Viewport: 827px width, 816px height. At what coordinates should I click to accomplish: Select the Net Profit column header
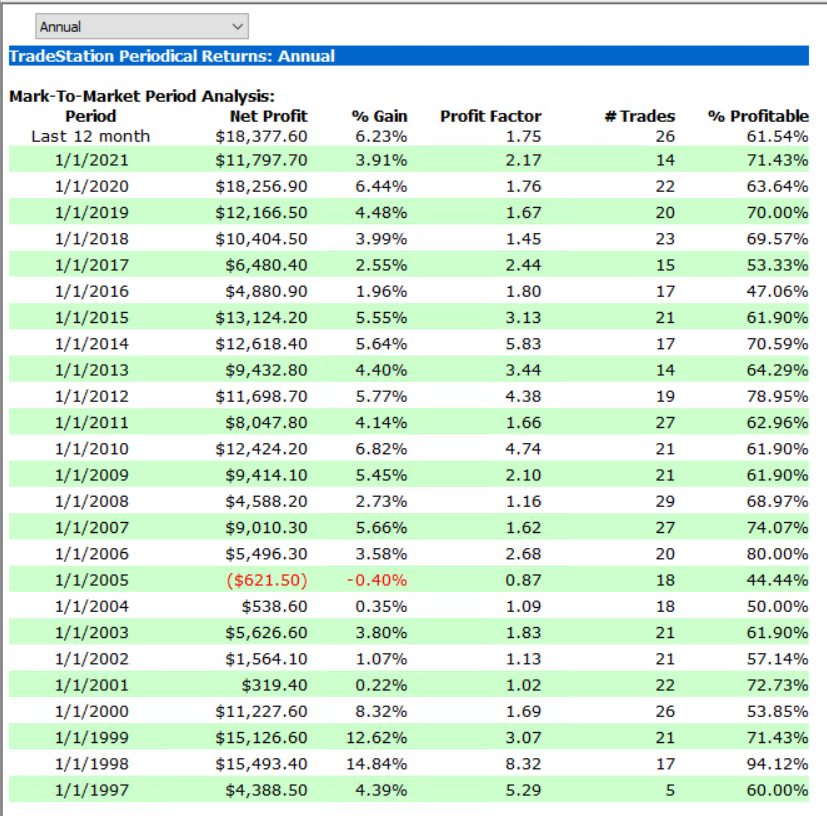(268, 116)
